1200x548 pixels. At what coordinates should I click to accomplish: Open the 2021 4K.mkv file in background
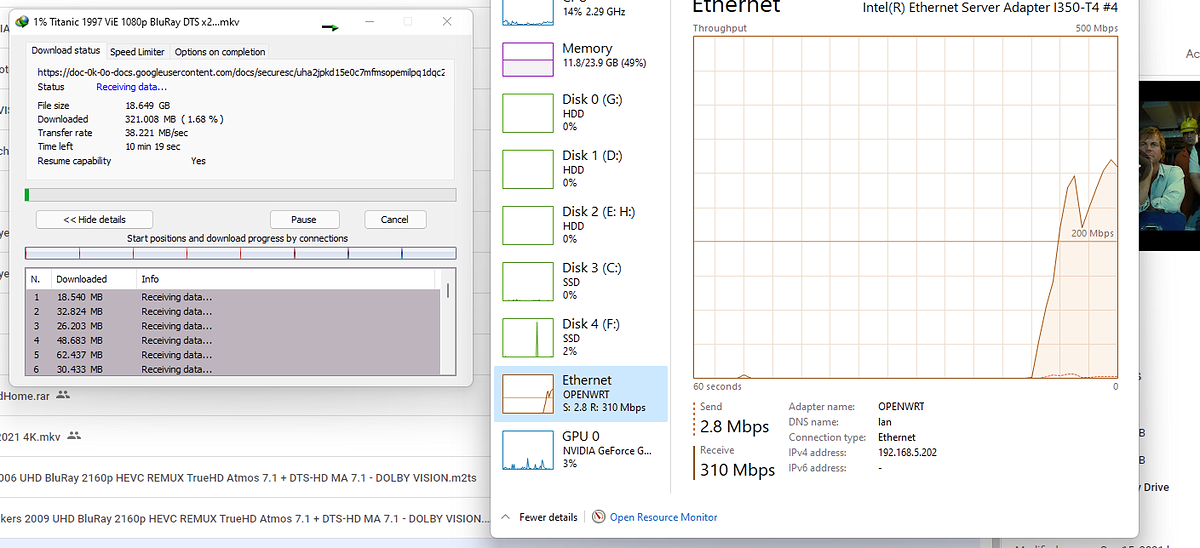pyautogui.click(x=32, y=436)
